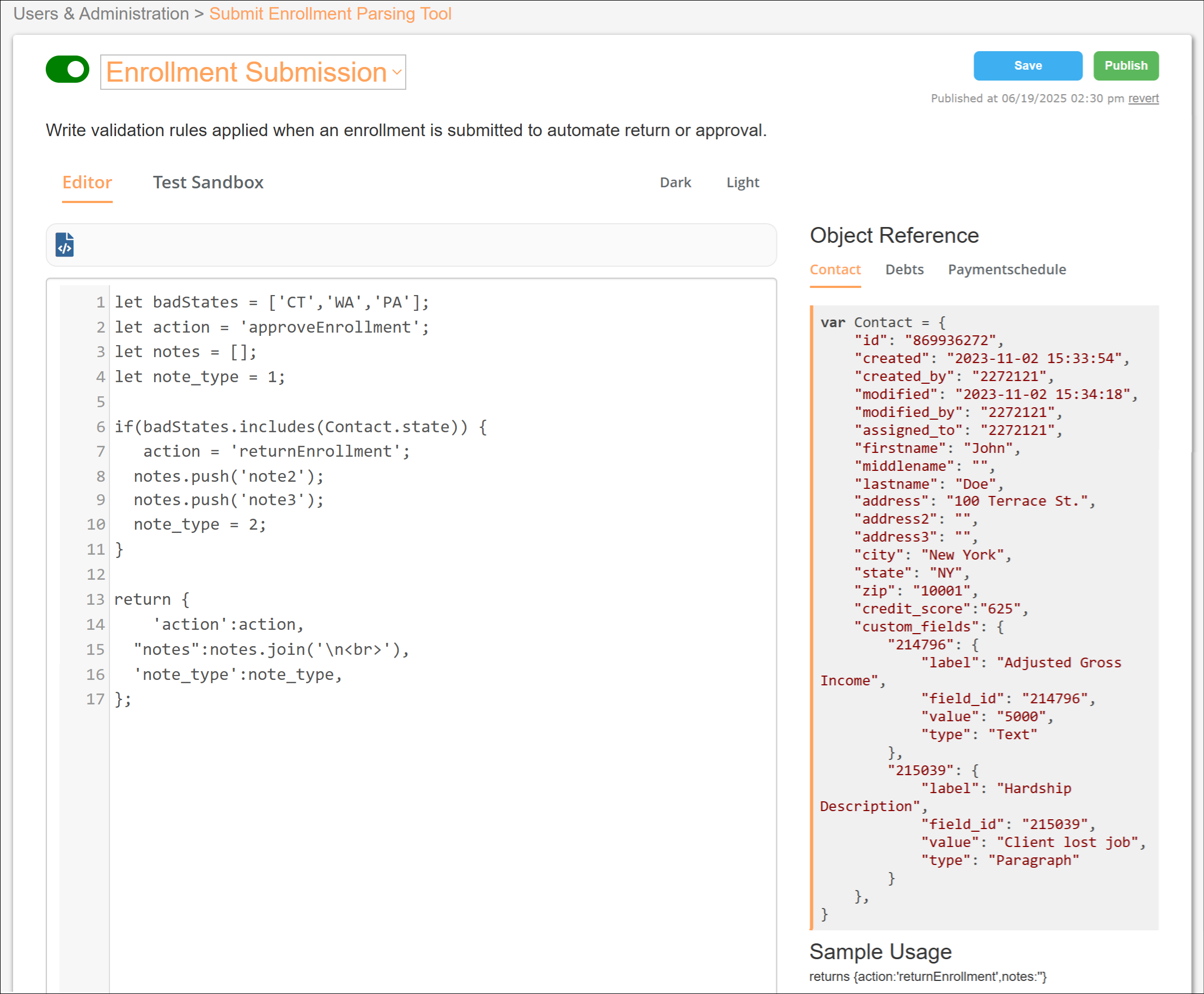Click the "value": "Client lost job" entry

[1034, 843]
